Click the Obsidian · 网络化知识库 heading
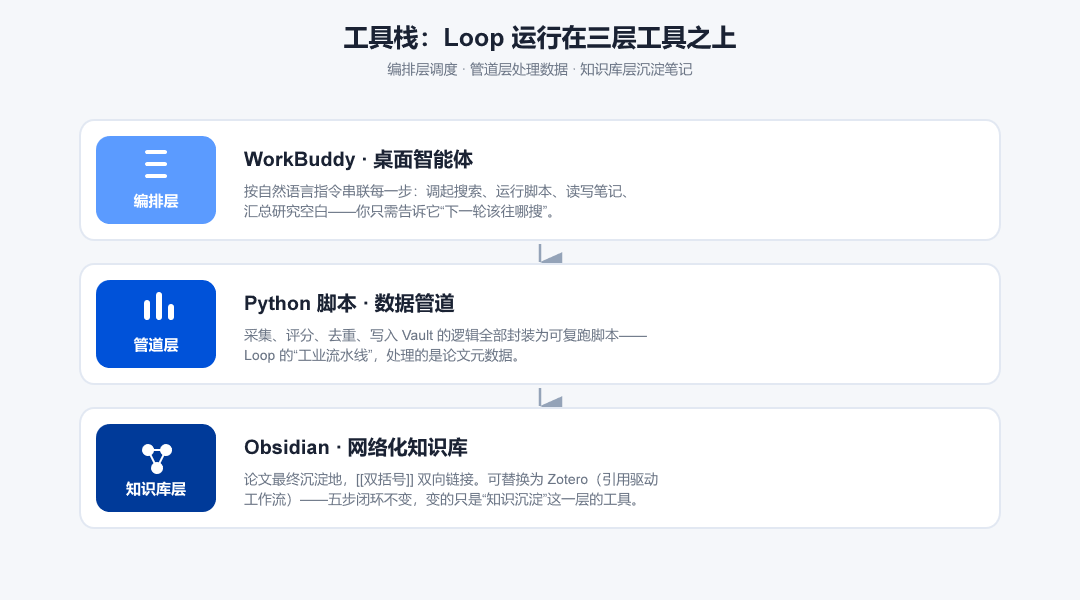This screenshot has width=1080, height=600. coord(355,448)
